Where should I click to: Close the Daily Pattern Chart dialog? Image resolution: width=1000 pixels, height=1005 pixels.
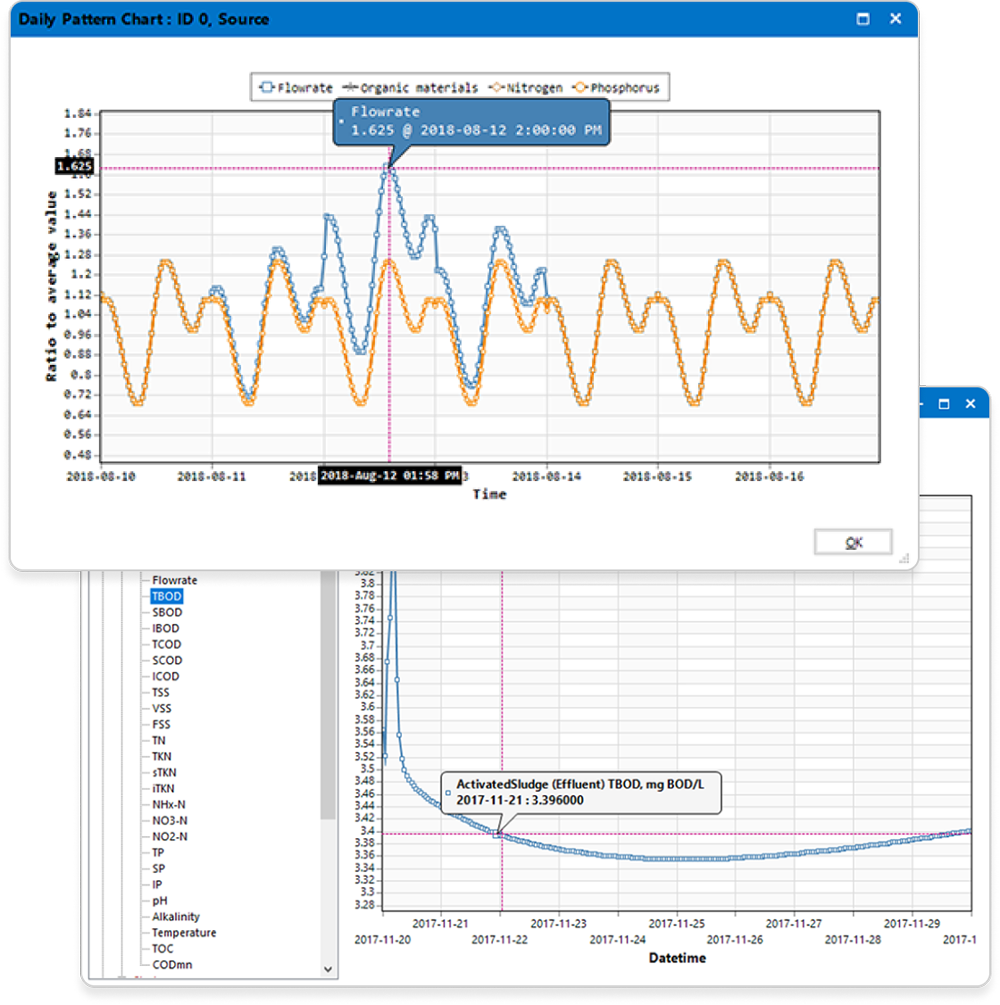point(896,18)
